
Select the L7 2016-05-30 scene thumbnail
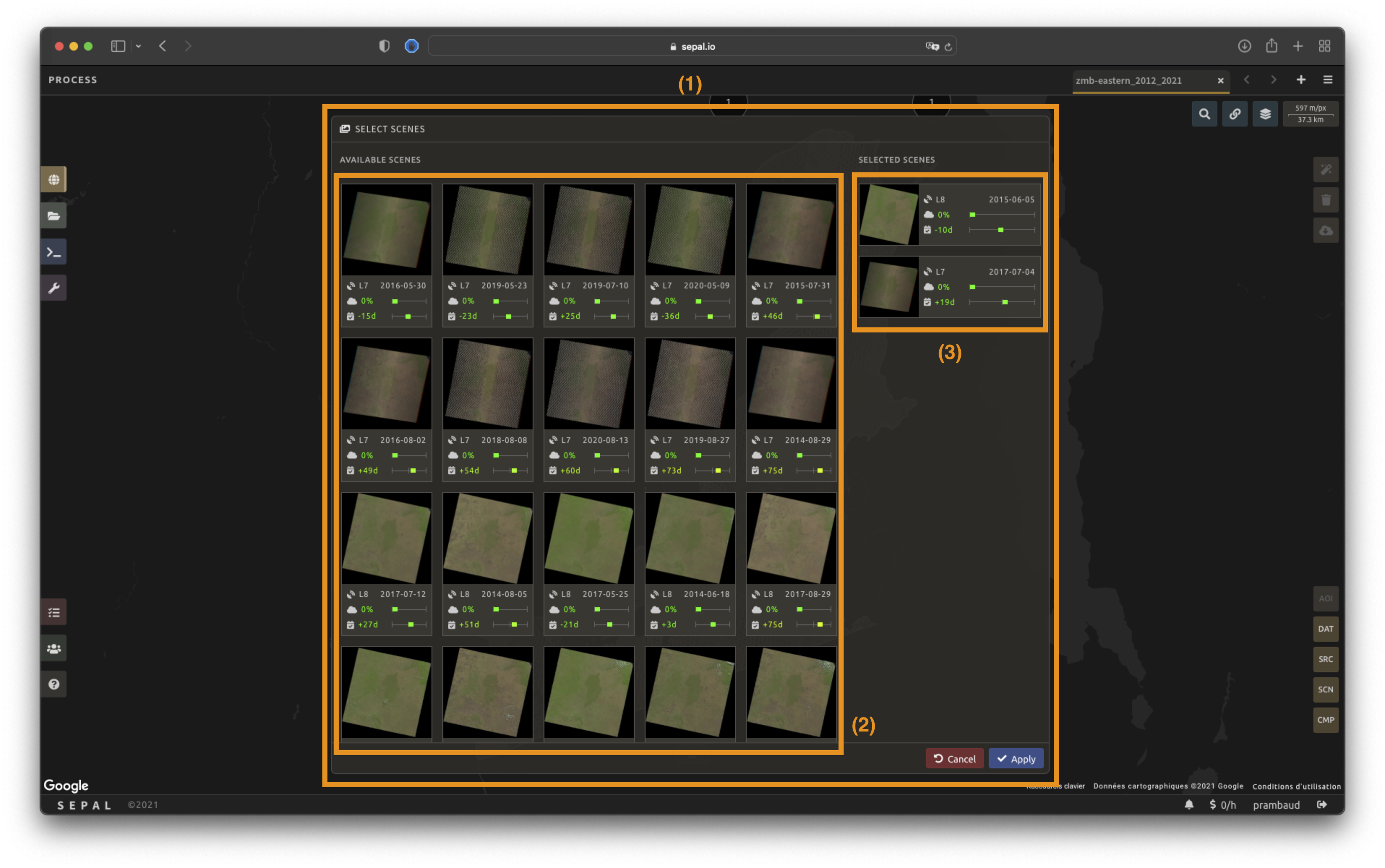tap(386, 229)
